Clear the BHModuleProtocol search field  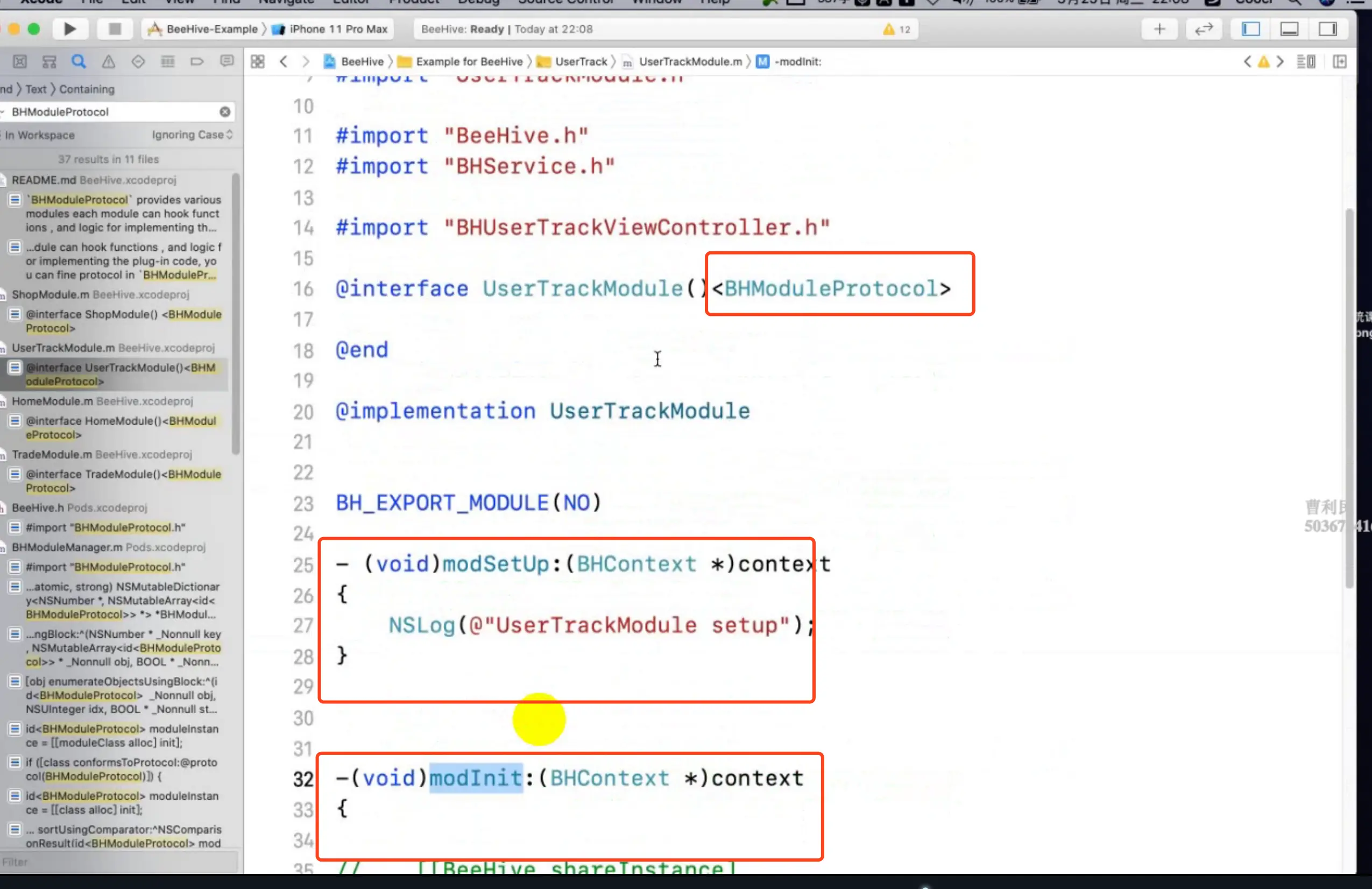pos(225,112)
